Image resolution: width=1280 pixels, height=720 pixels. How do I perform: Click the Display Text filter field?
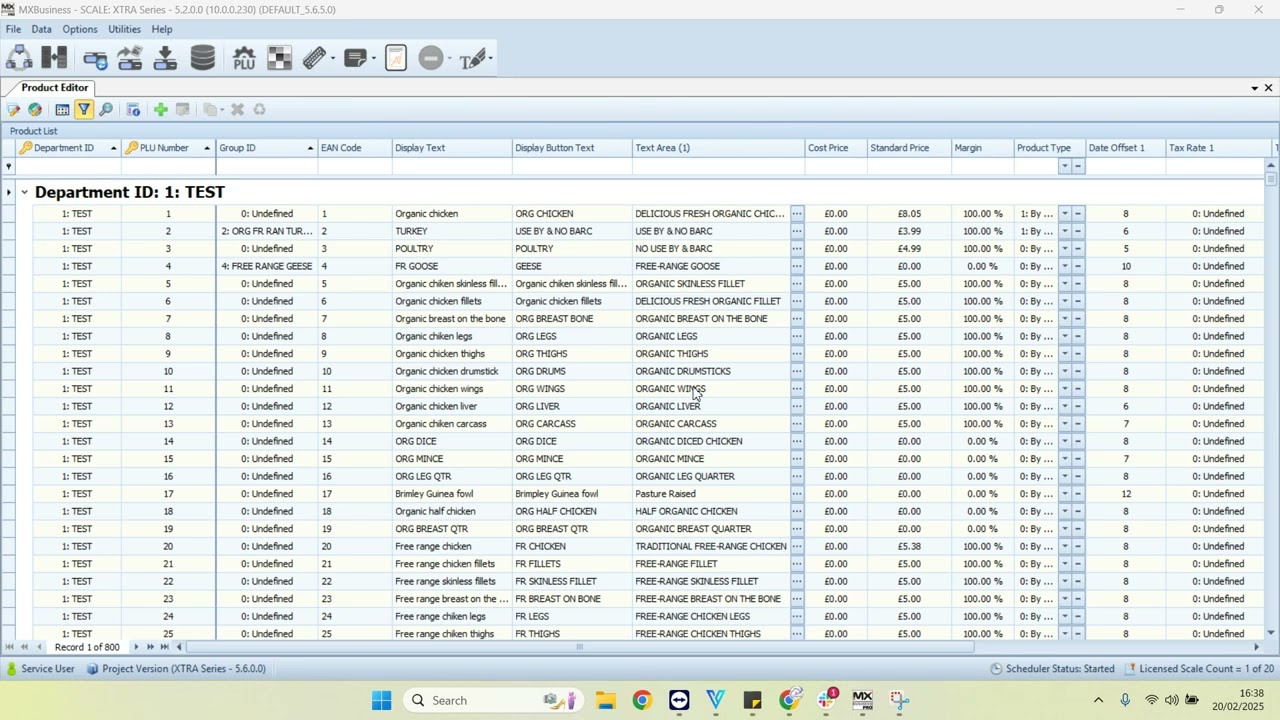pos(452,167)
